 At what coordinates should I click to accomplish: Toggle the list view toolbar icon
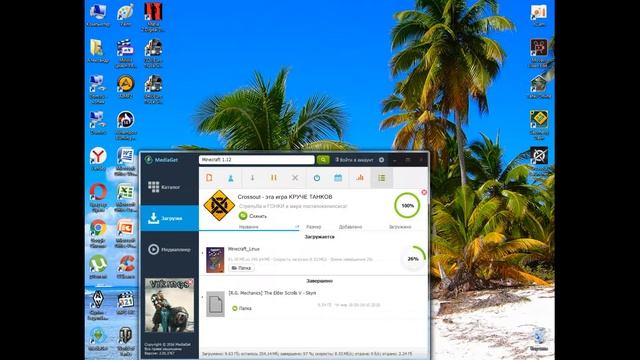coord(382,178)
